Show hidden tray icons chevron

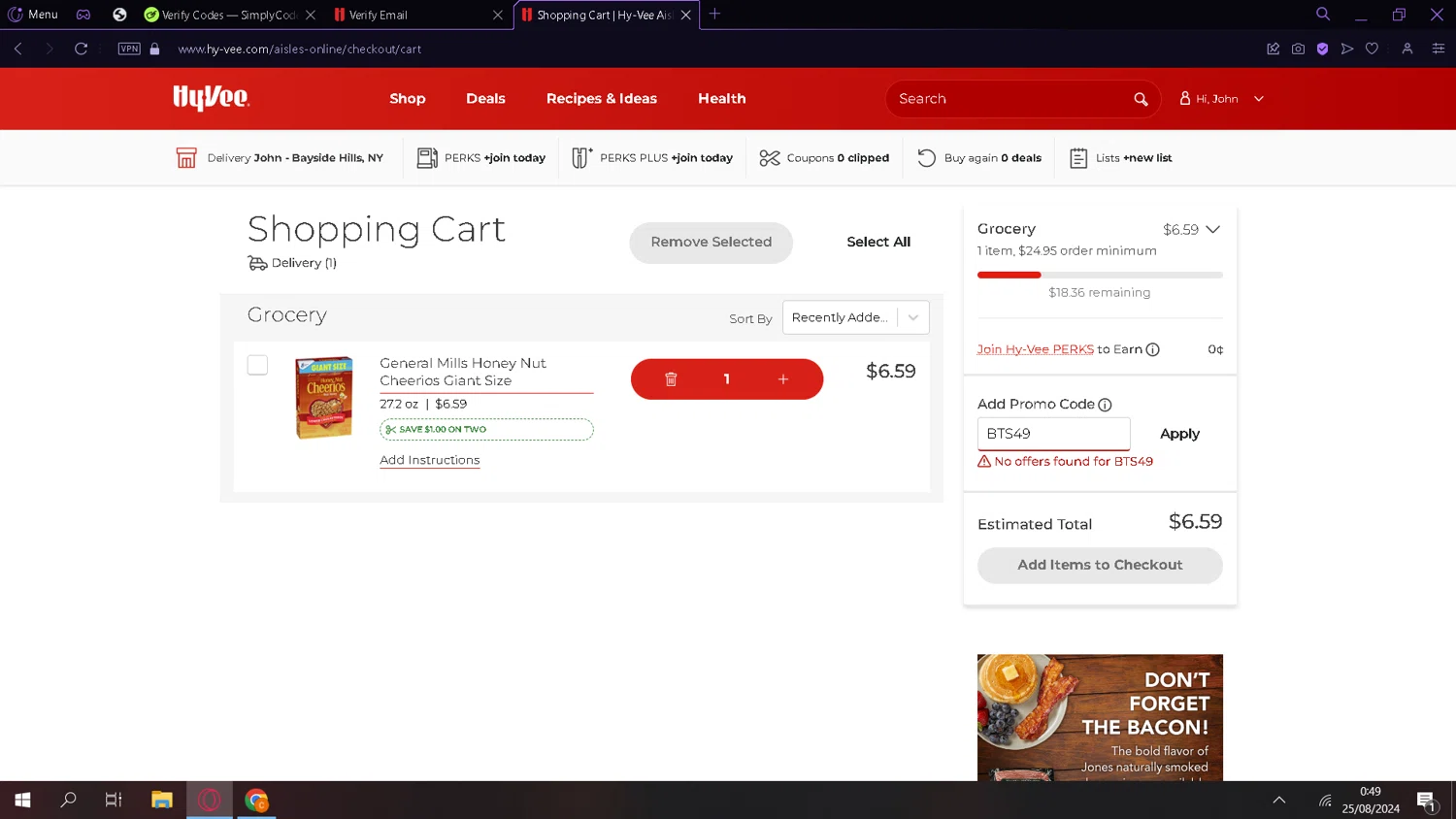(1279, 801)
